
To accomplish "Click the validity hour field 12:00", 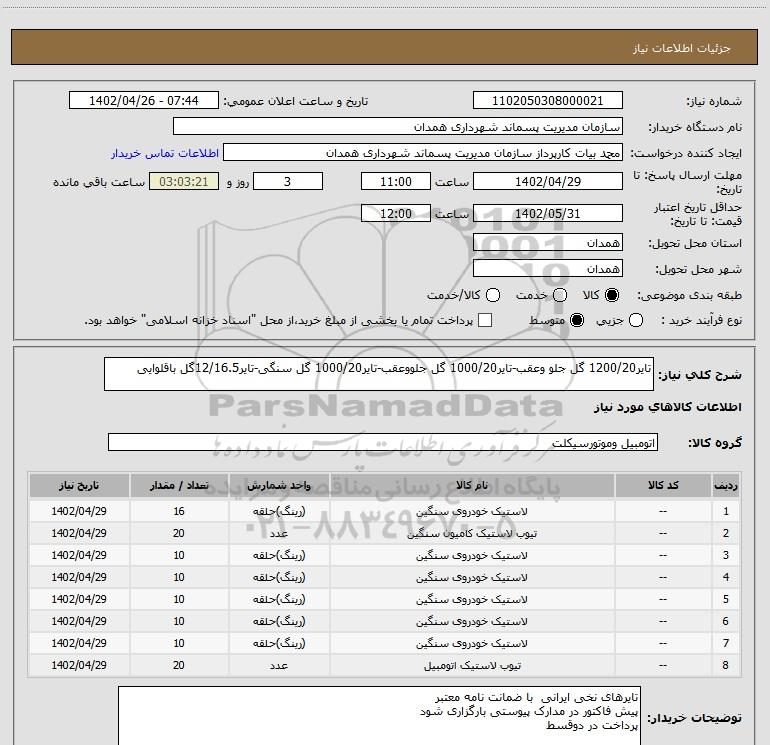I will [x=396, y=213].
